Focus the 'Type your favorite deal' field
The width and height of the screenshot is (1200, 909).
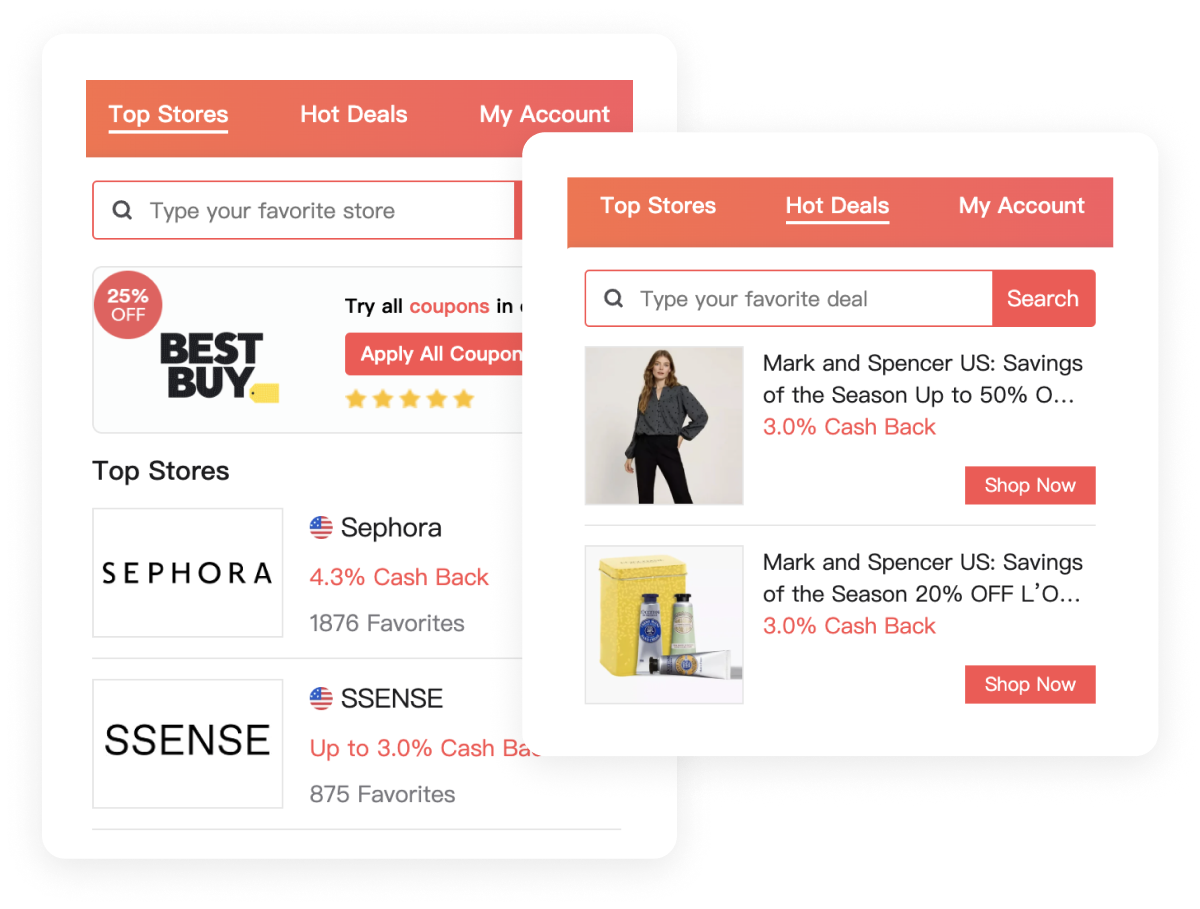pos(789,298)
